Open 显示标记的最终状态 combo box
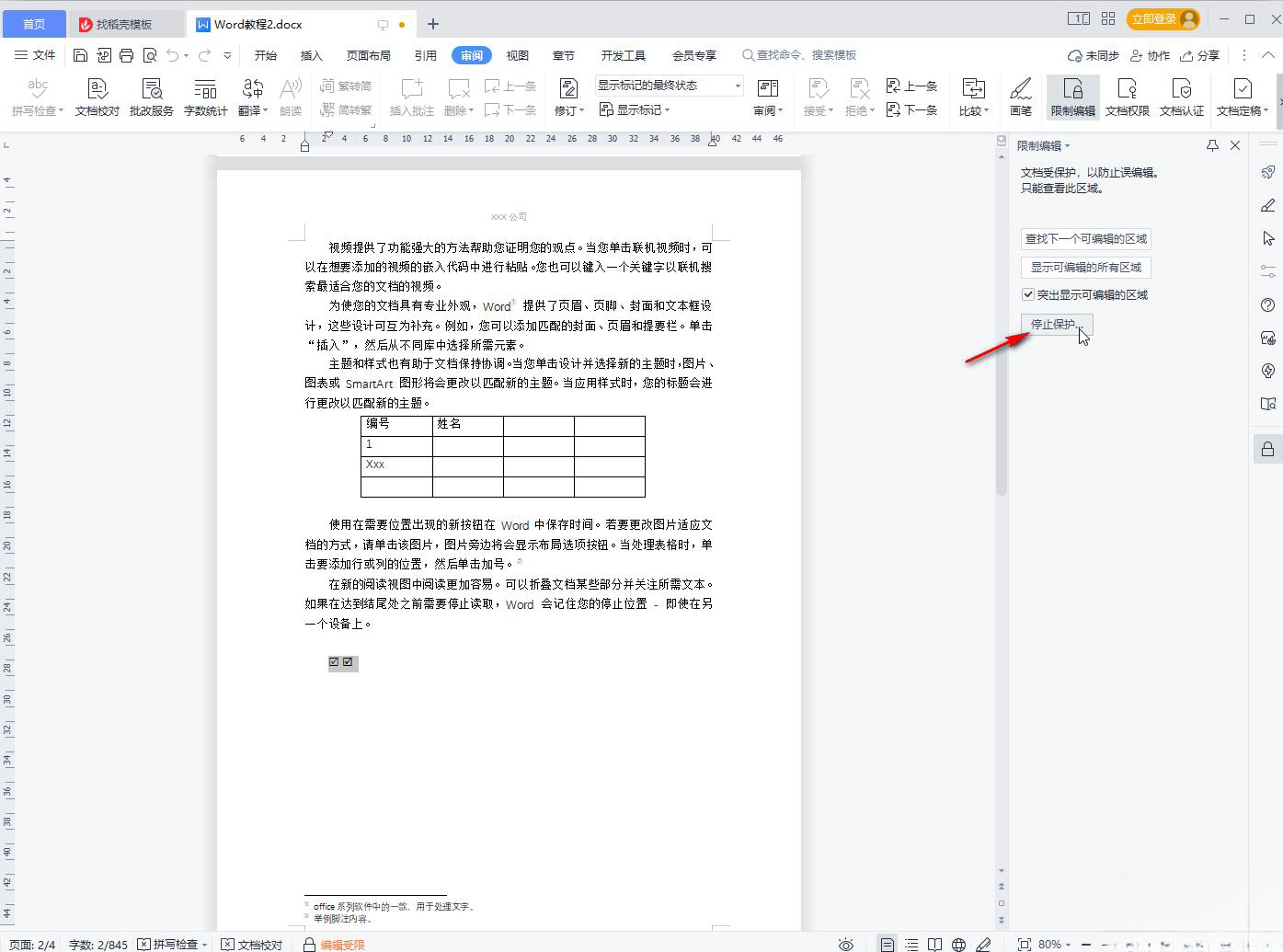Screen dimensions: 1283x952 pos(669,86)
